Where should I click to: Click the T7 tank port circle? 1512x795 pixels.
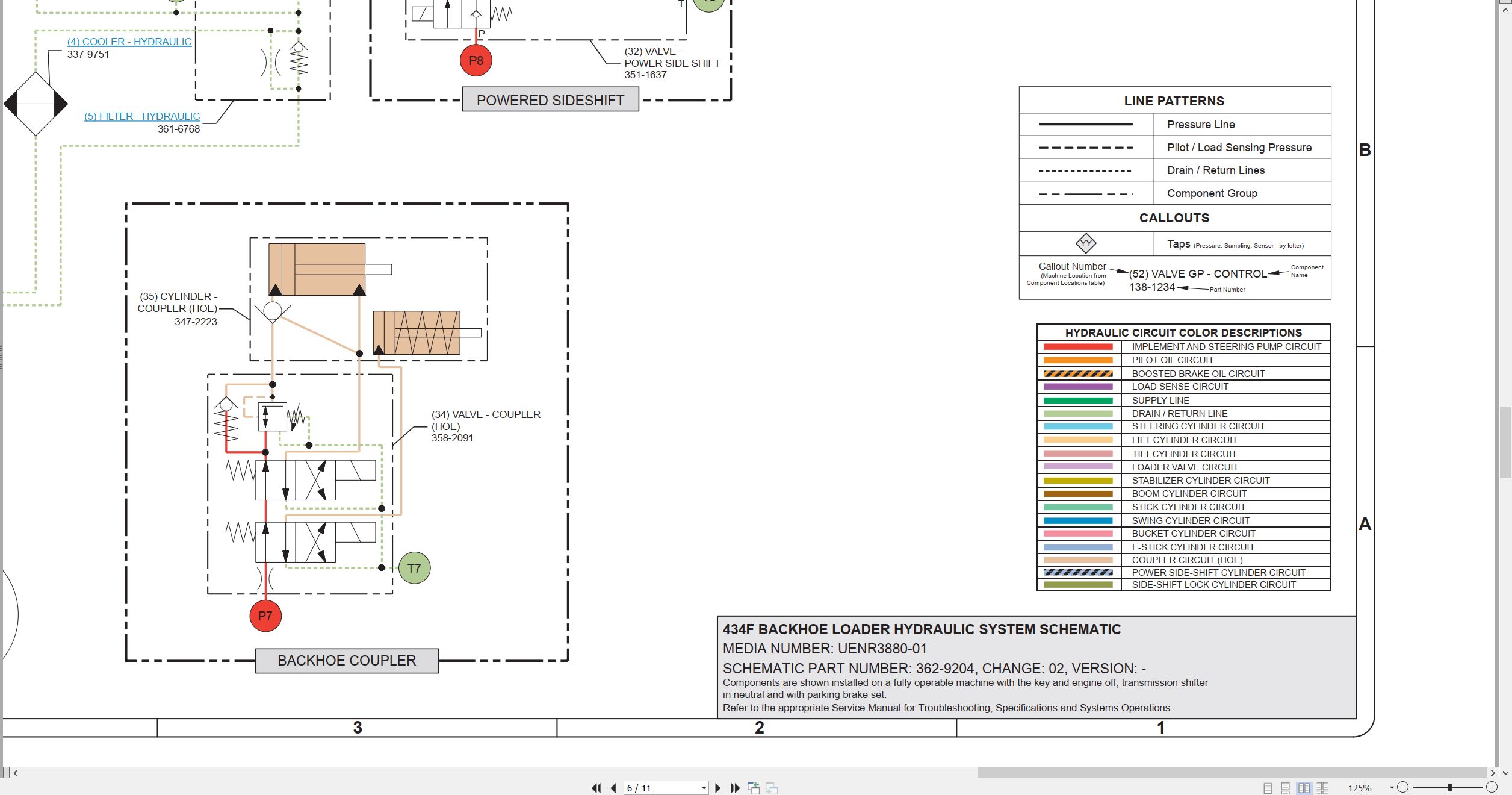(414, 568)
